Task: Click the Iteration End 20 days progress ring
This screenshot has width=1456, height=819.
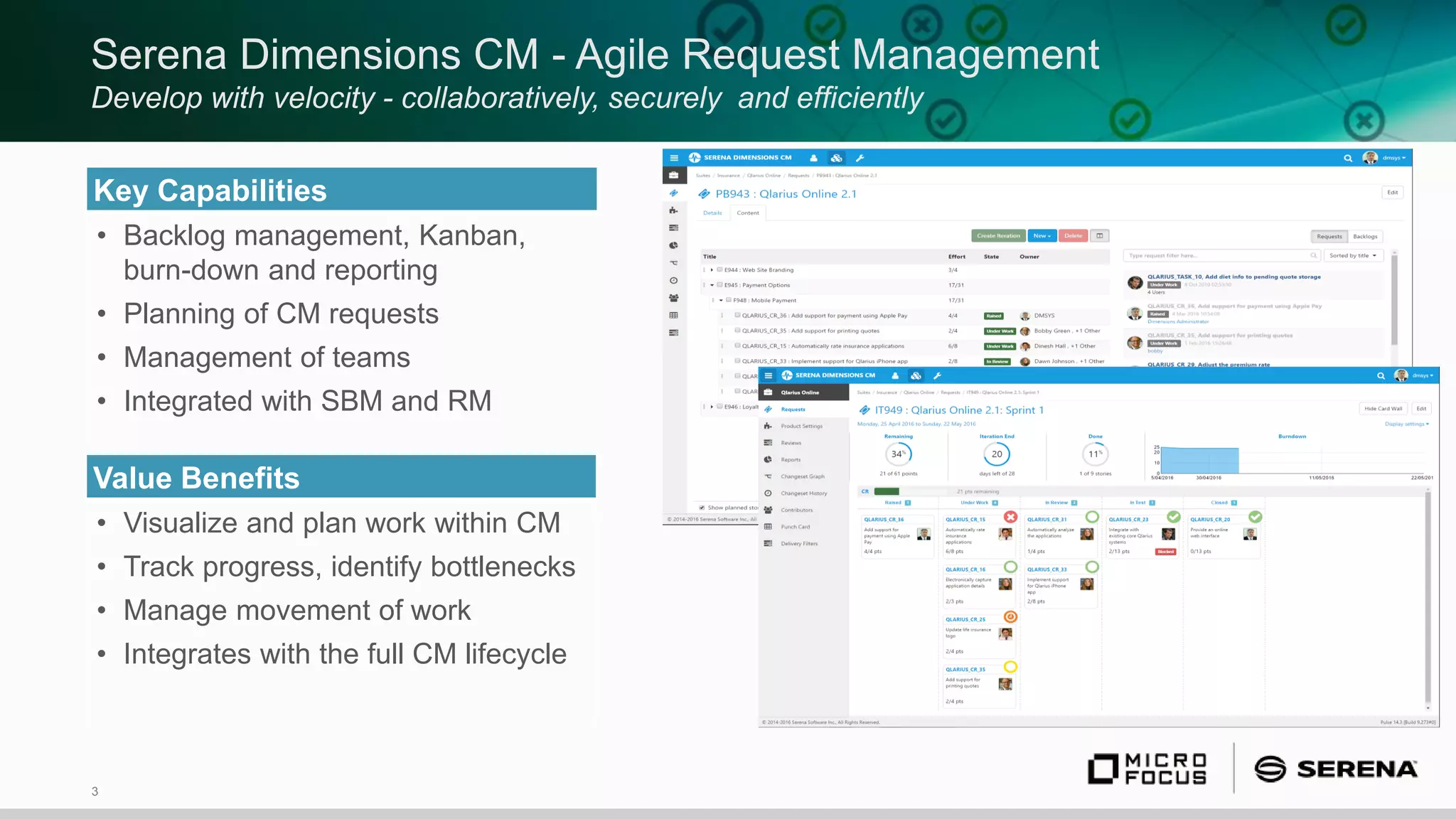Action: tap(997, 454)
